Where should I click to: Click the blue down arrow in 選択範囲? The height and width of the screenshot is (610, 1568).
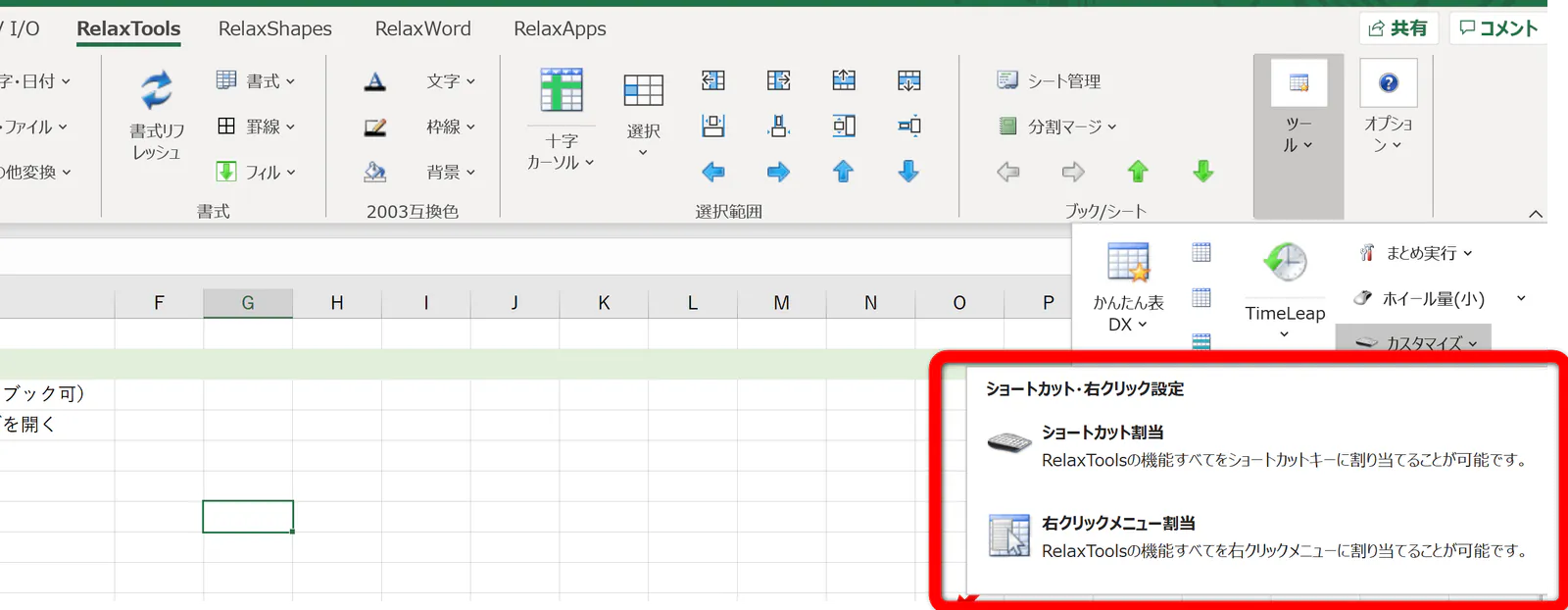[x=909, y=172]
